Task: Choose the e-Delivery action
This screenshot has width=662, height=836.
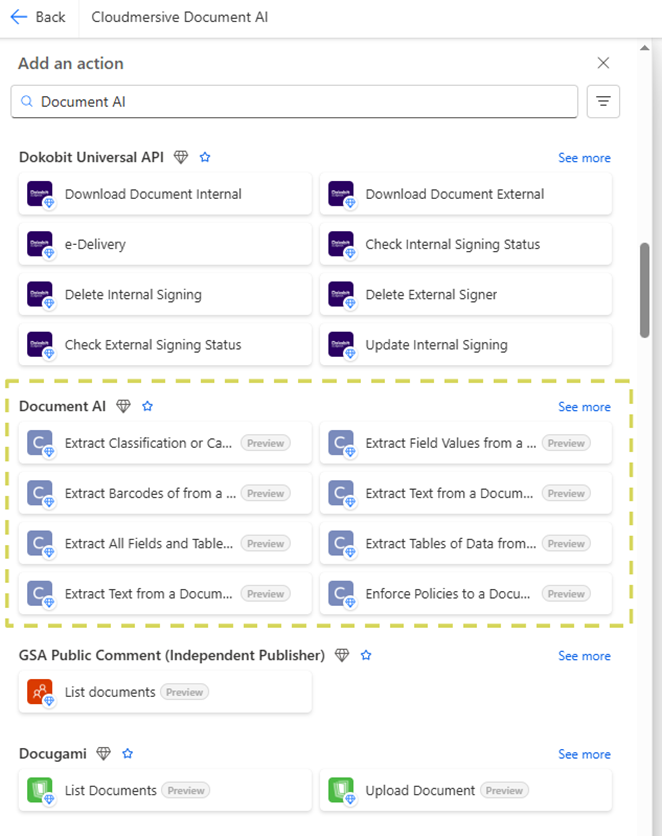Action: pyautogui.click(x=165, y=244)
